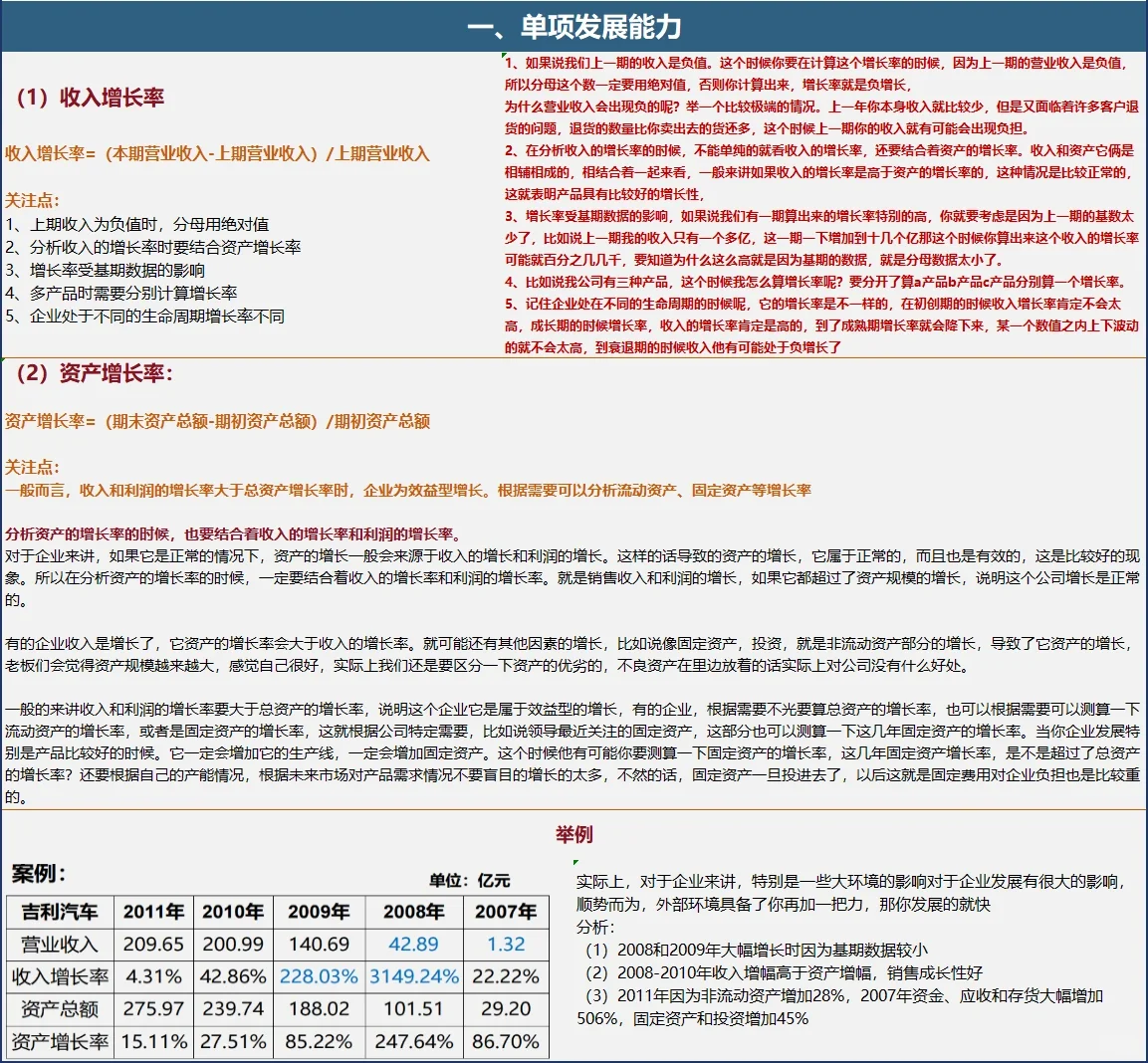Image resolution: width=1148 pixels, height=1063 pixels.
Task: Click the cell showing 85.22%
Action: point(319,1041)
